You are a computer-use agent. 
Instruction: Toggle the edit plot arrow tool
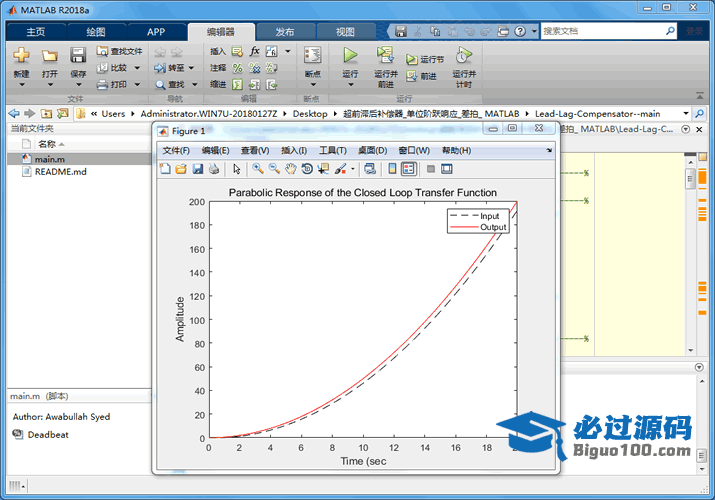pyautogui.click(x=236, y=169)
